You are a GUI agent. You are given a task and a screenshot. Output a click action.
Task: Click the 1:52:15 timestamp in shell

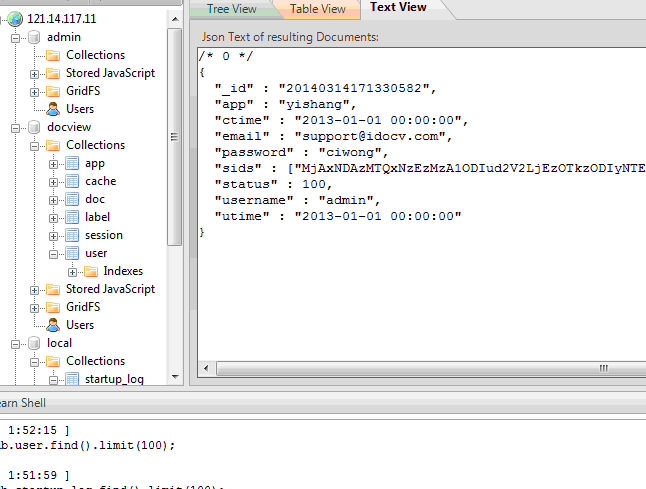[x=32, y=430]
